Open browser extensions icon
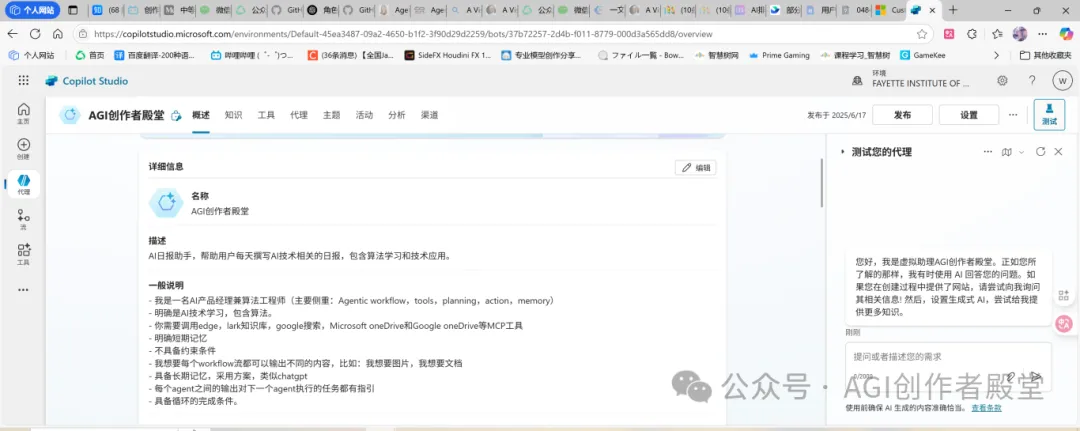The height and width of the screenshot is (431, 1080). point(972,34)
